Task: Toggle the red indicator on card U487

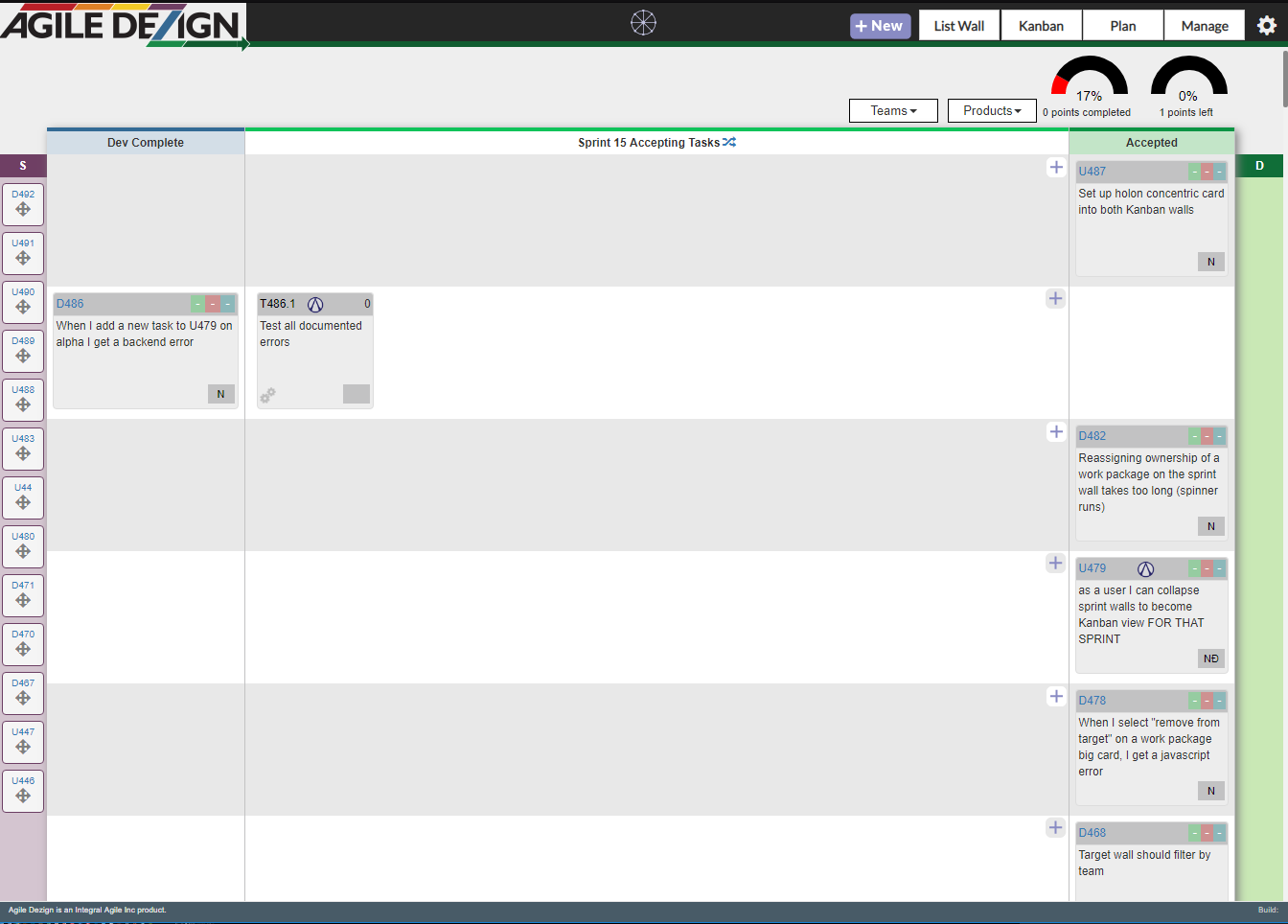Action: (1207, 172)
